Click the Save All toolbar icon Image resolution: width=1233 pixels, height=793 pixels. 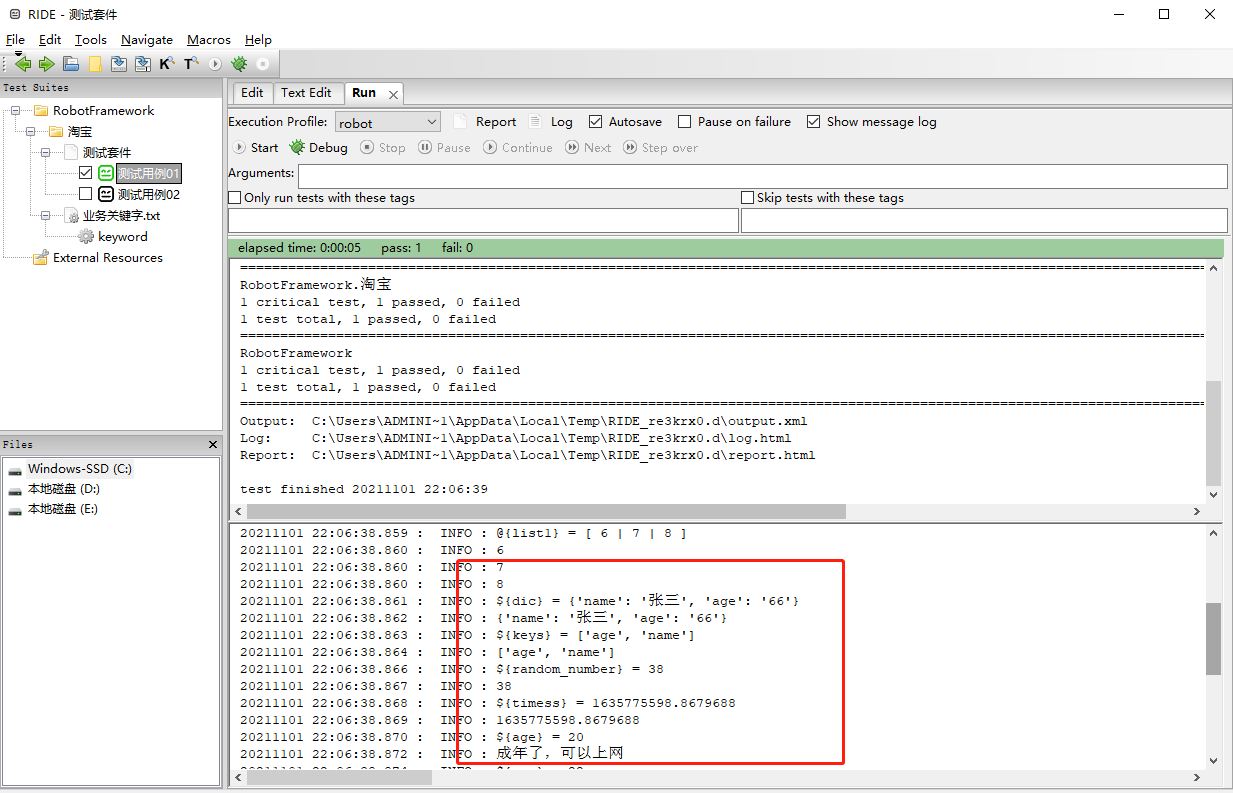click(x=143, y=64)
